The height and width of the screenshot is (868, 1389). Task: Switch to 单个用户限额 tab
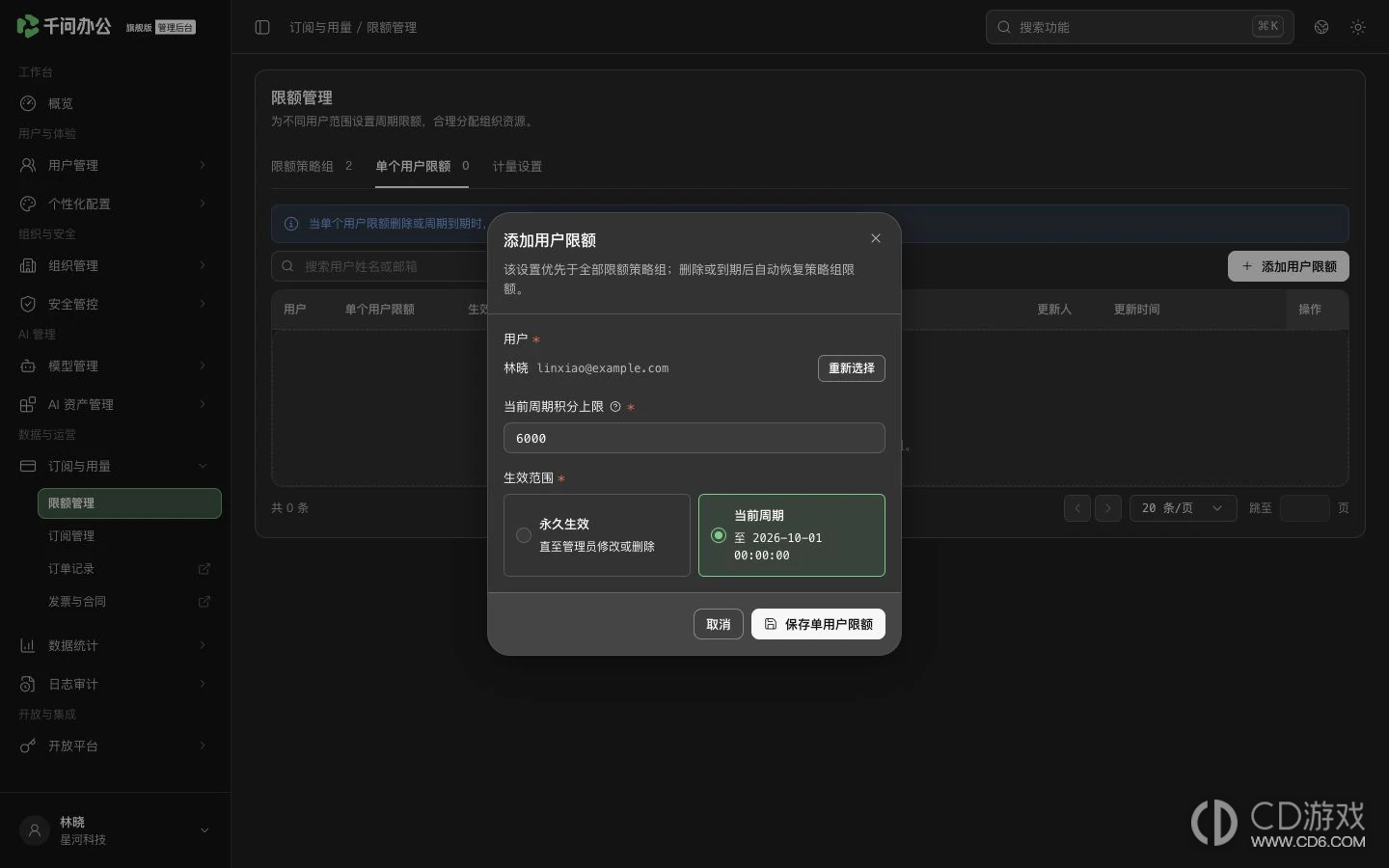coord(422,166)
